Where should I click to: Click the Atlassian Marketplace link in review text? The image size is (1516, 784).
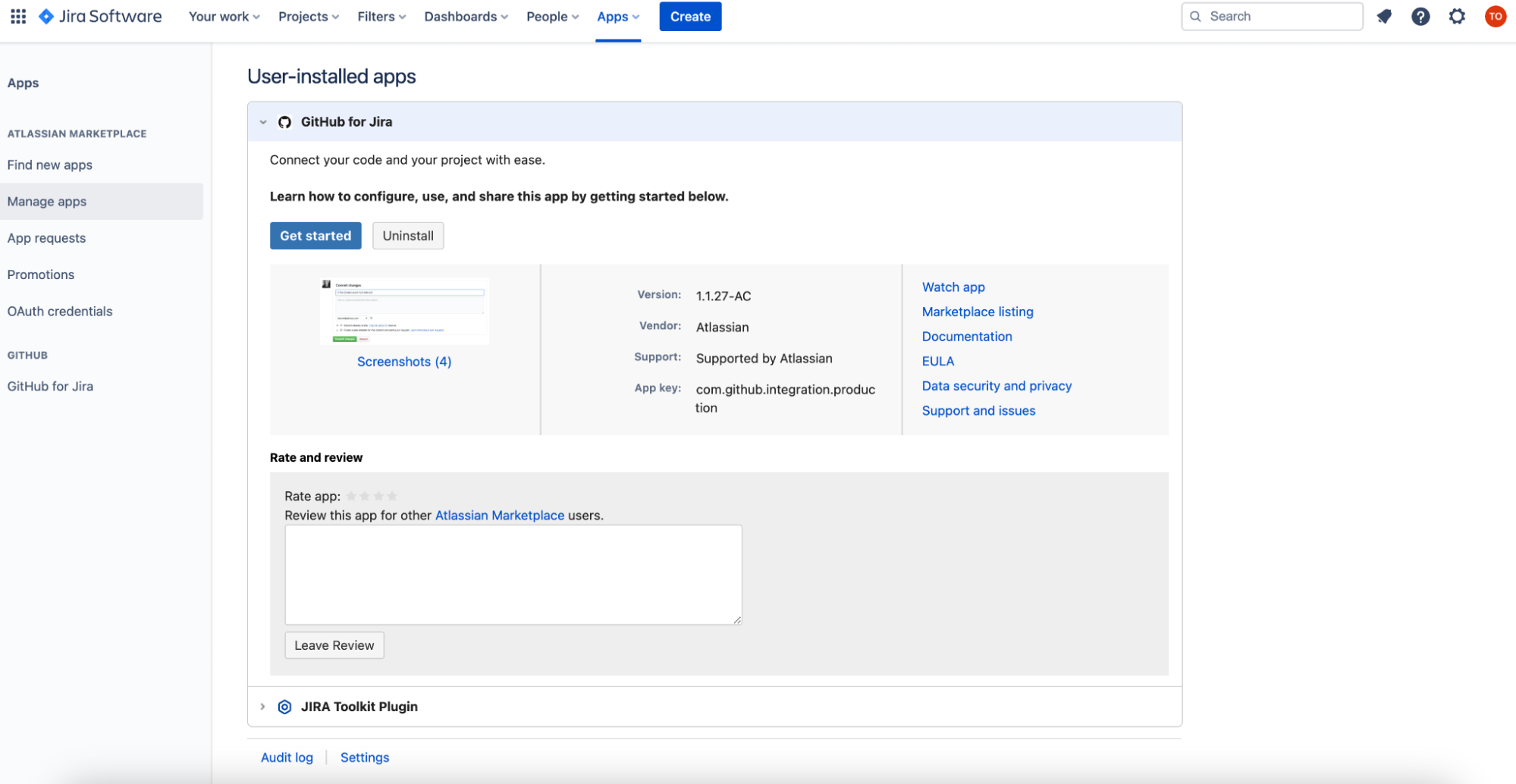500,516
